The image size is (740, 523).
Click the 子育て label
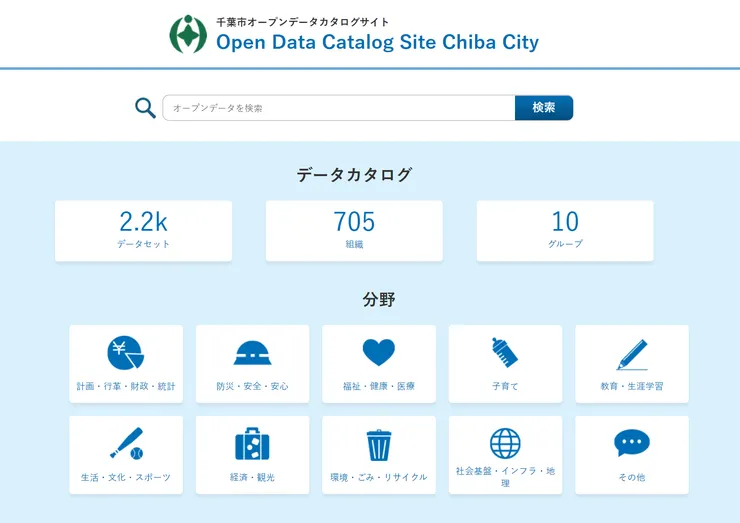[505, 386]
